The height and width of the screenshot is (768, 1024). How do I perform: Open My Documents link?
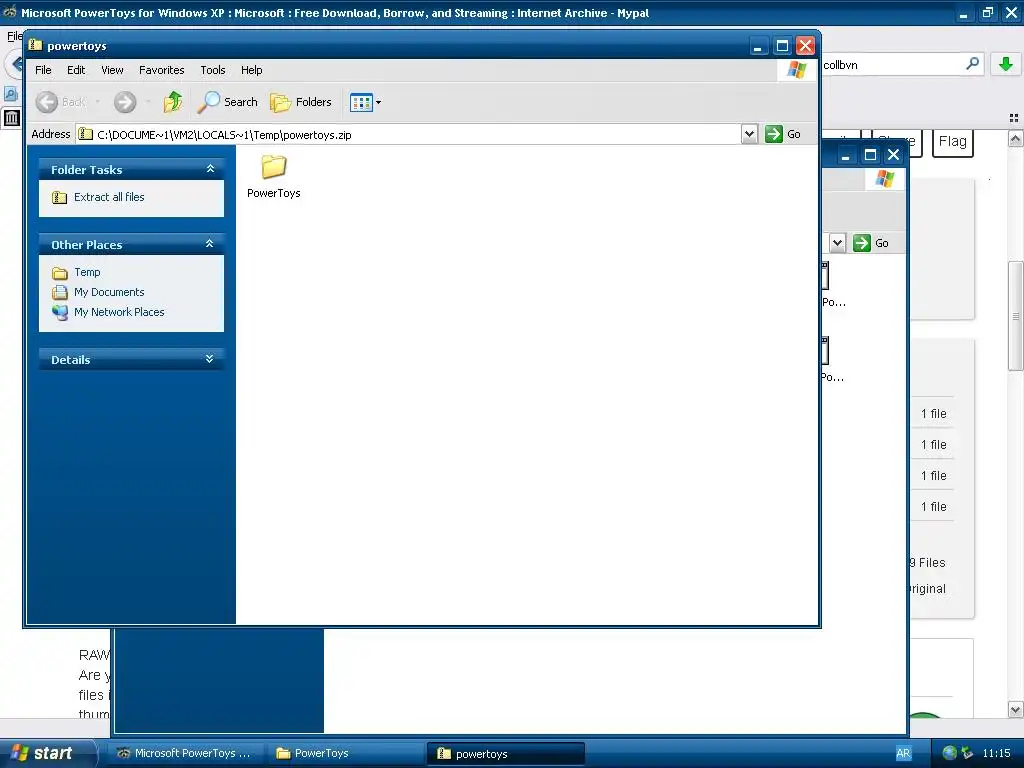pos(109,292)
